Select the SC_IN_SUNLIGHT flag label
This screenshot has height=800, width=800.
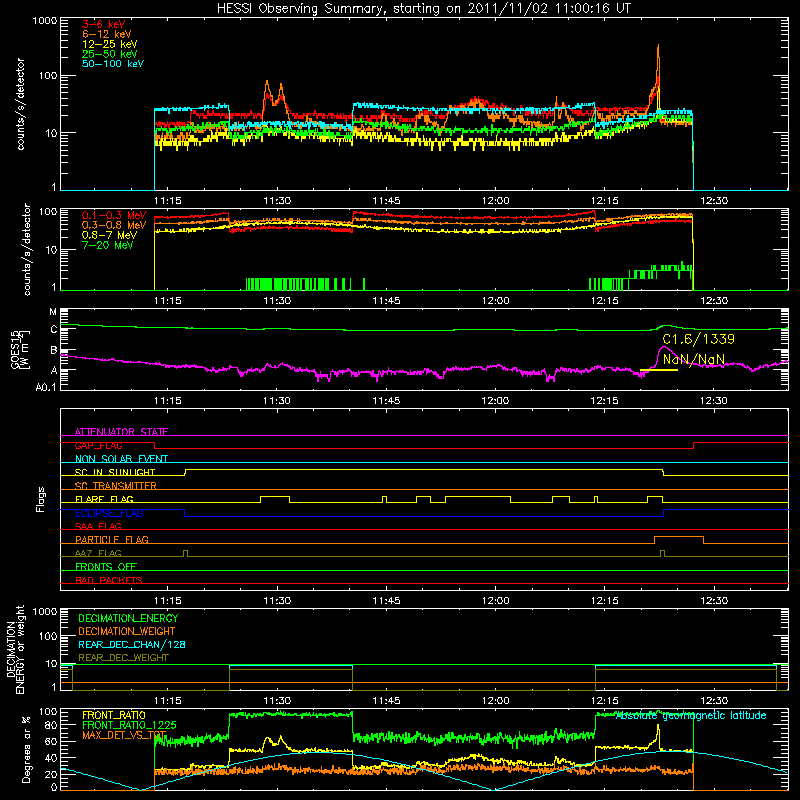115,472
